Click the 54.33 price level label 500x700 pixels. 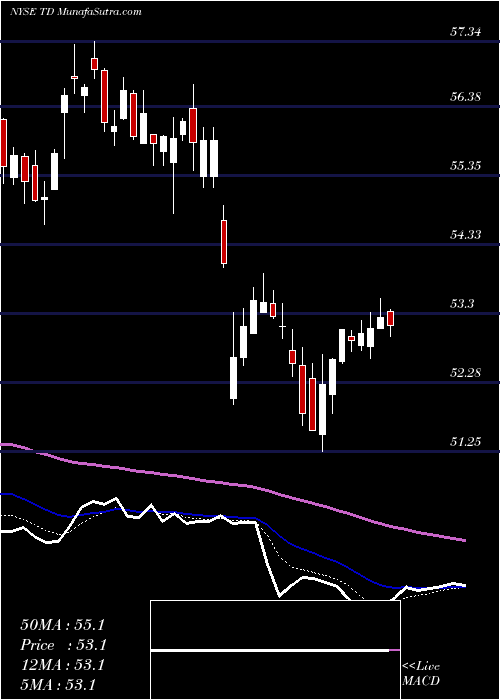click(x=466, y=234)
